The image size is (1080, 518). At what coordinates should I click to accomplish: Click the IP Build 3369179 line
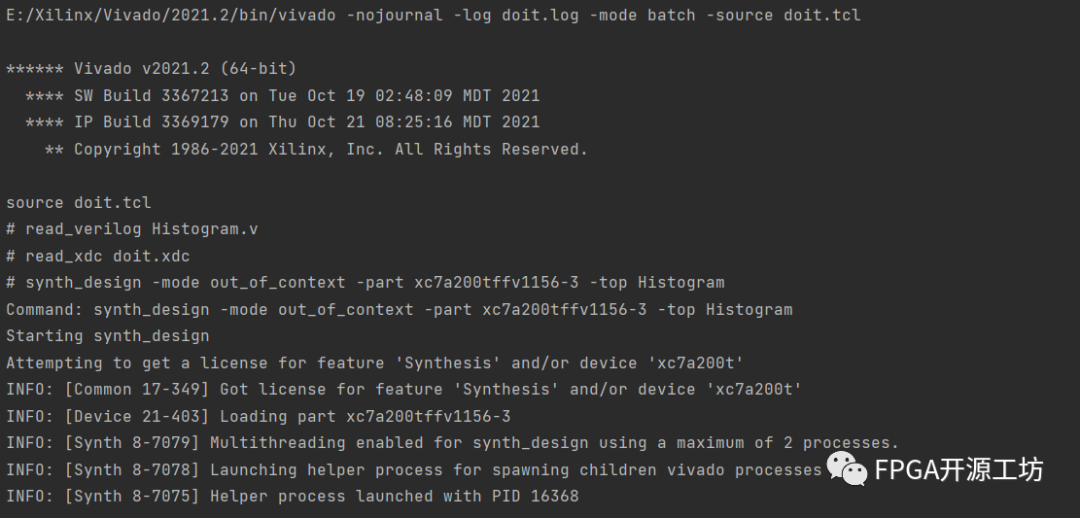pyautogui.click(x=282, y=122)
